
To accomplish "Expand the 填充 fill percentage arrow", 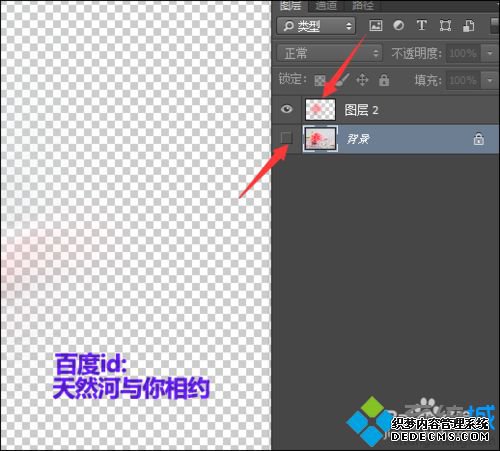I will pos(490,81).
